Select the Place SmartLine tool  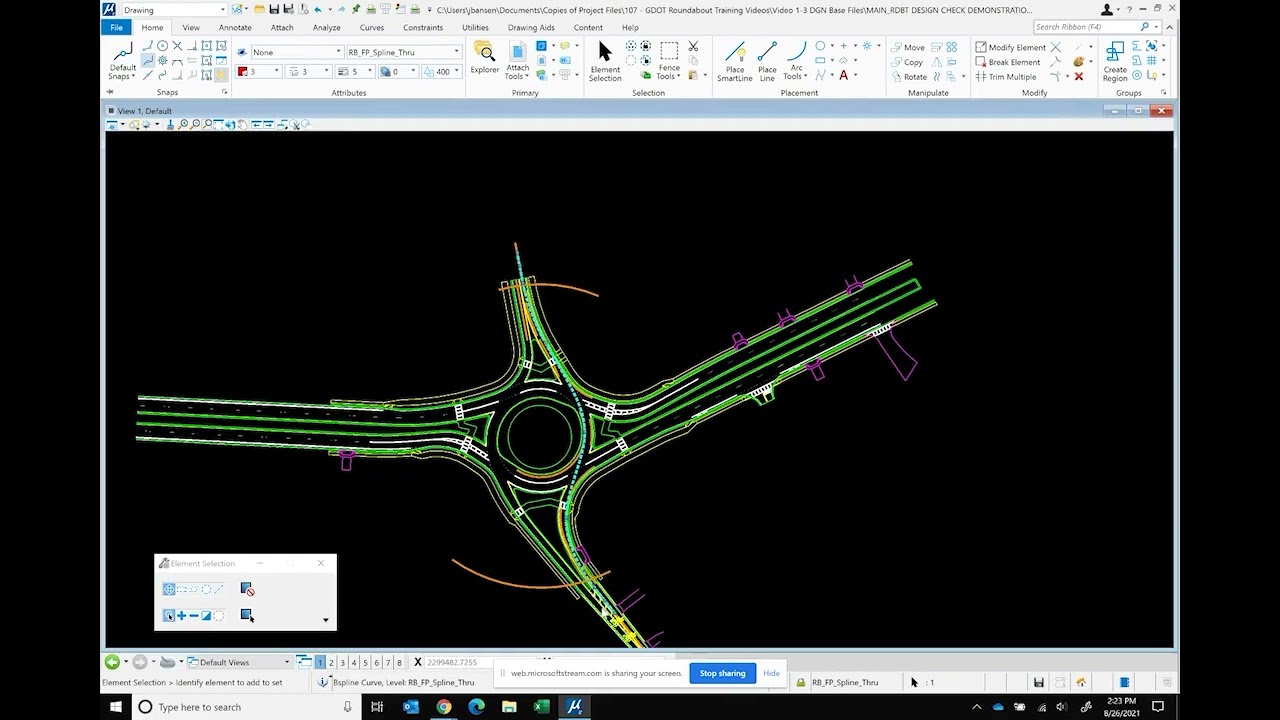(x=734, y=61)
